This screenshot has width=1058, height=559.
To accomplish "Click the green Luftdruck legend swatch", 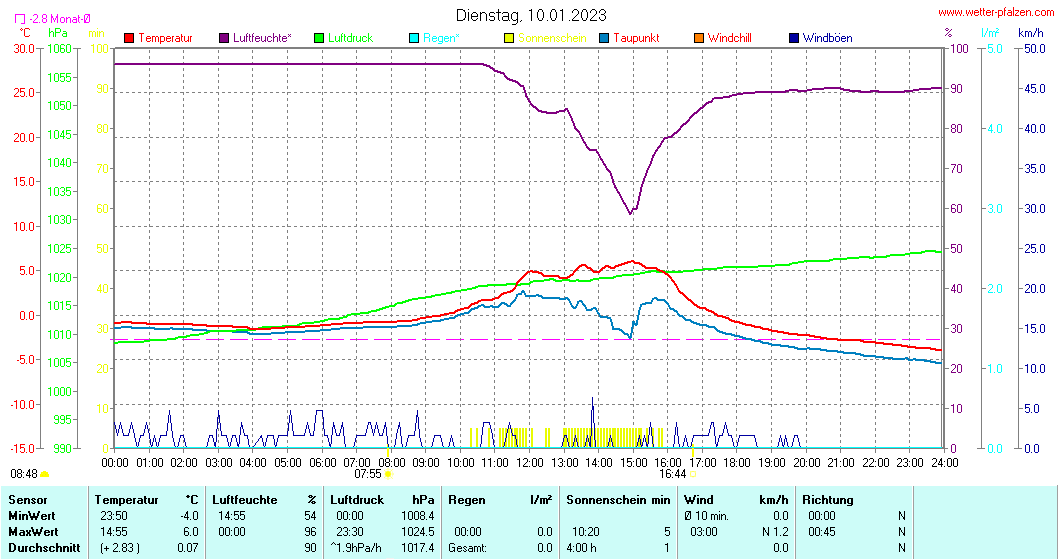I will pyautogui.click(x=320, y=38).
